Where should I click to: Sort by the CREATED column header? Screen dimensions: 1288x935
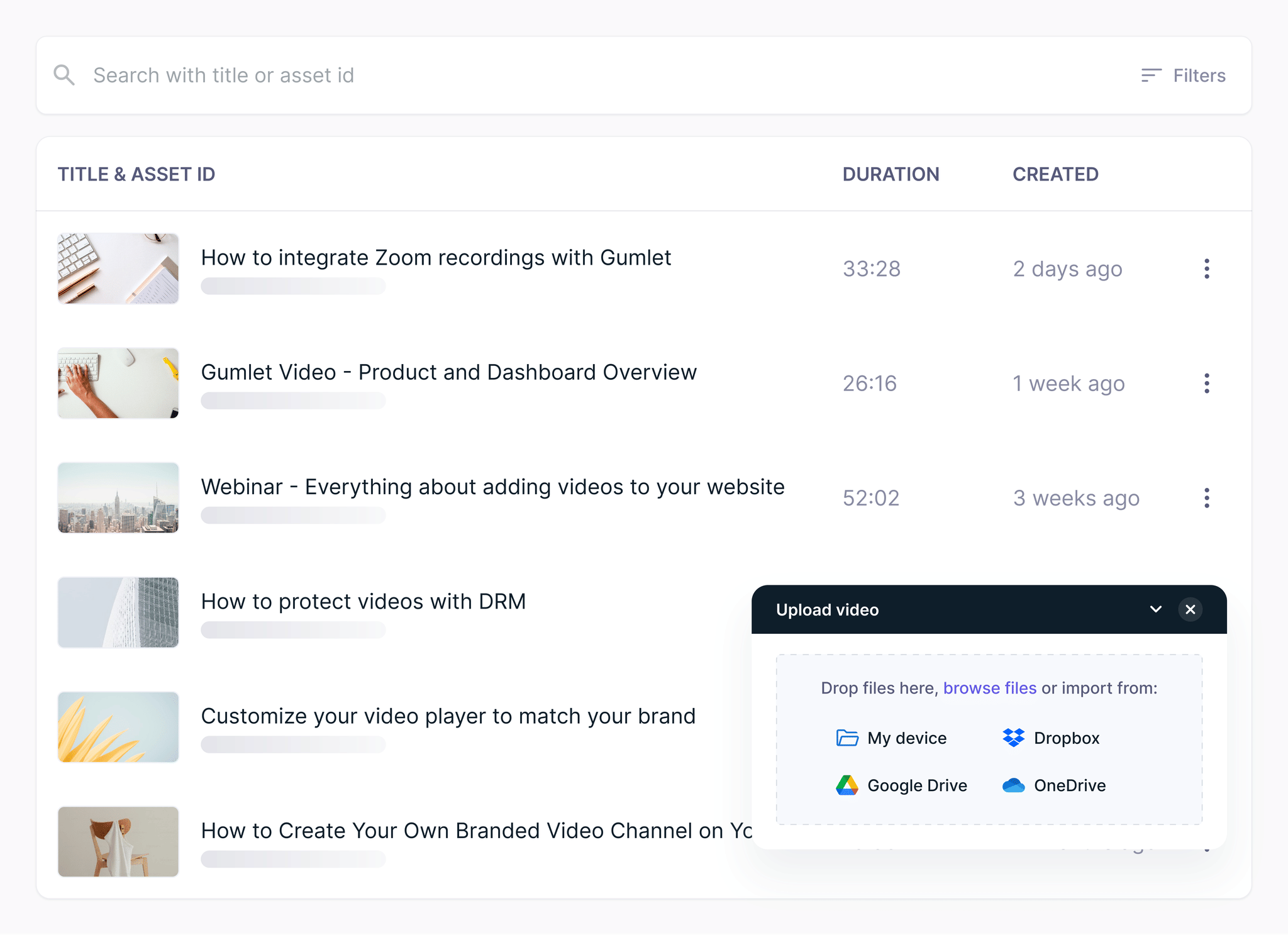point(1055,174)
